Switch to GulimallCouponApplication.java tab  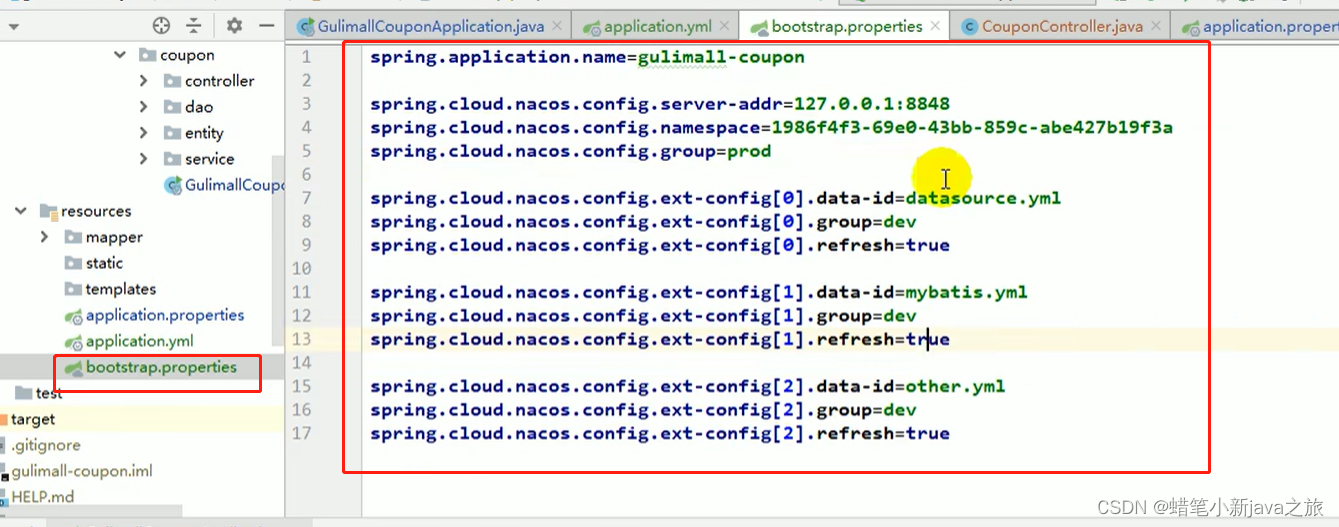point(431,27)
